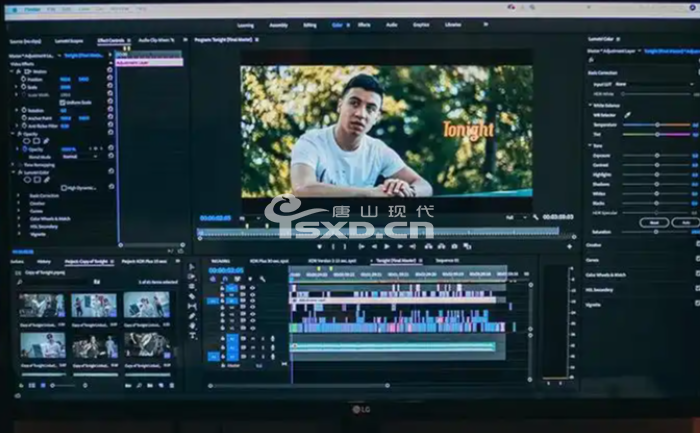Image resolution: width=700 pixels, height=433 pixels.
Task: Click the Temperature slider handle
Action: [657, 125]
